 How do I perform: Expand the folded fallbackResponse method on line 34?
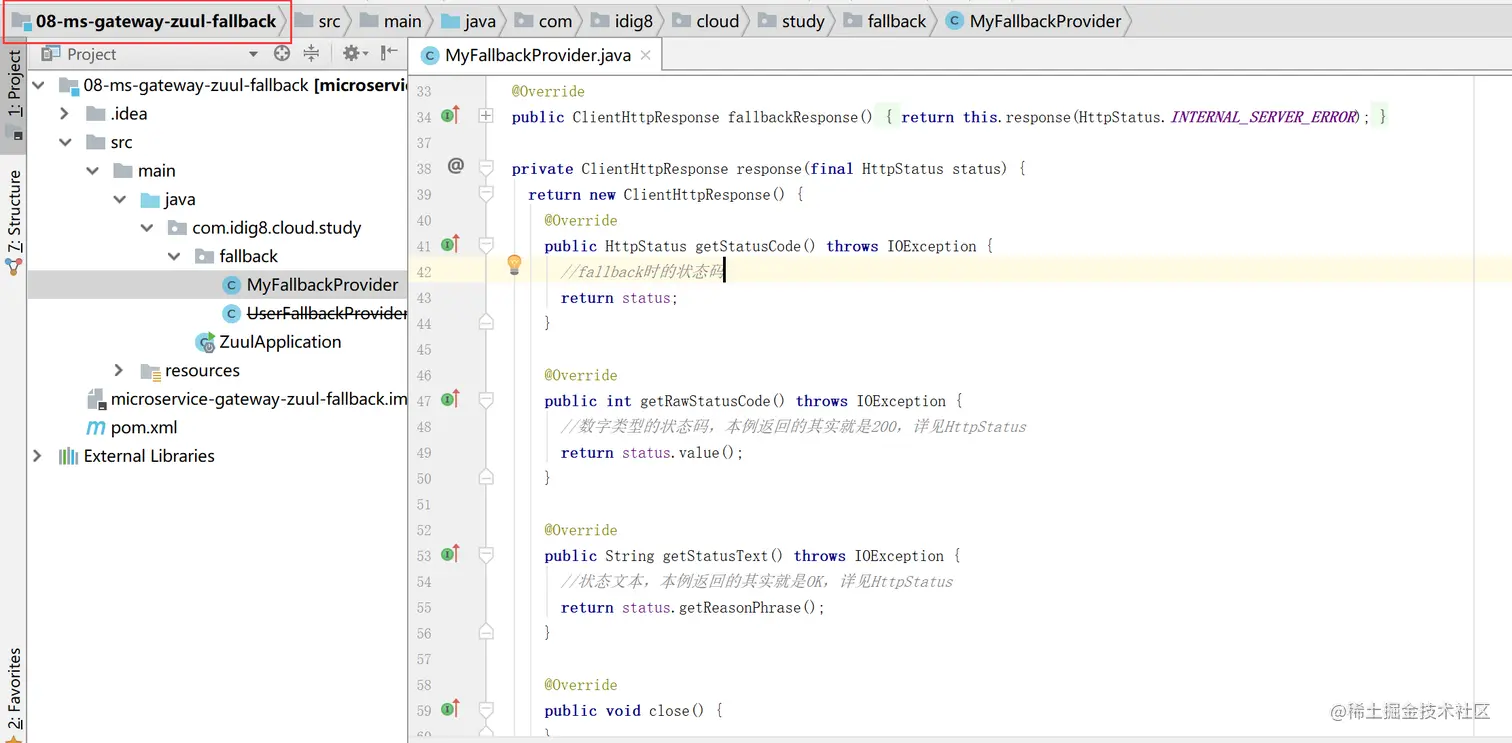pos(486,116)
